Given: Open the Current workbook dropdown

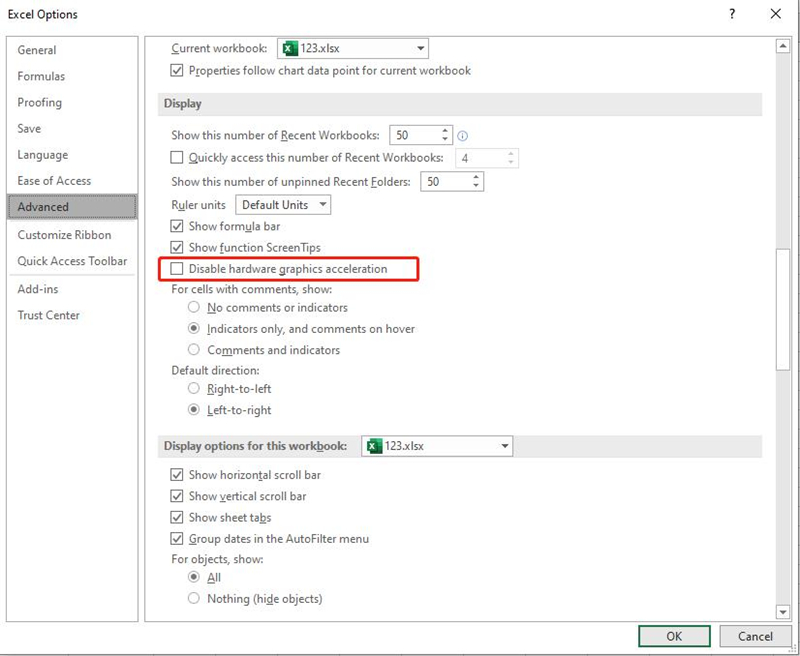Looking at the screenshot, I should tap(419, 47).
